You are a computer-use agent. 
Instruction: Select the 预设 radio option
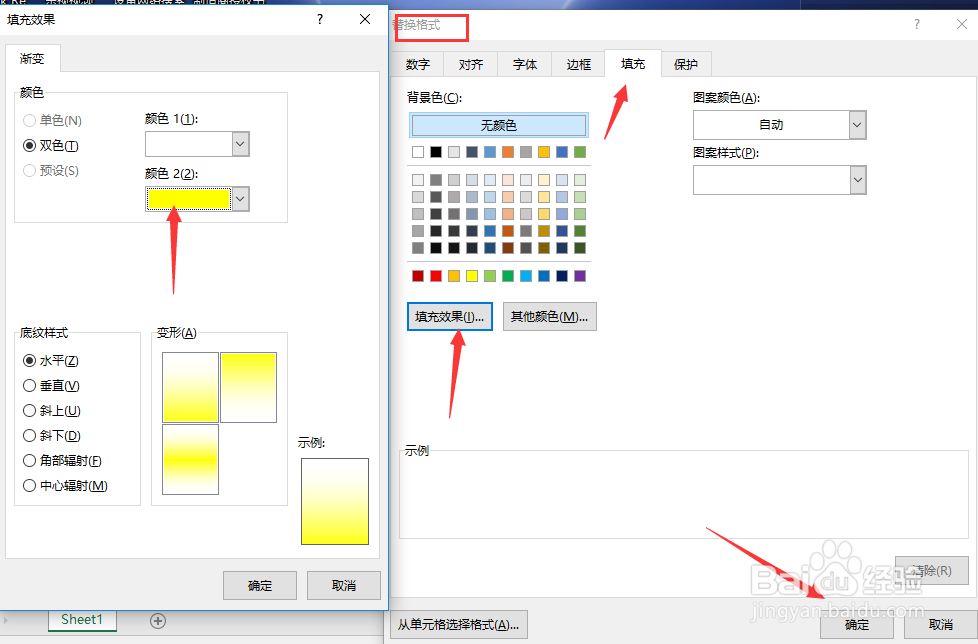[51, 170]
